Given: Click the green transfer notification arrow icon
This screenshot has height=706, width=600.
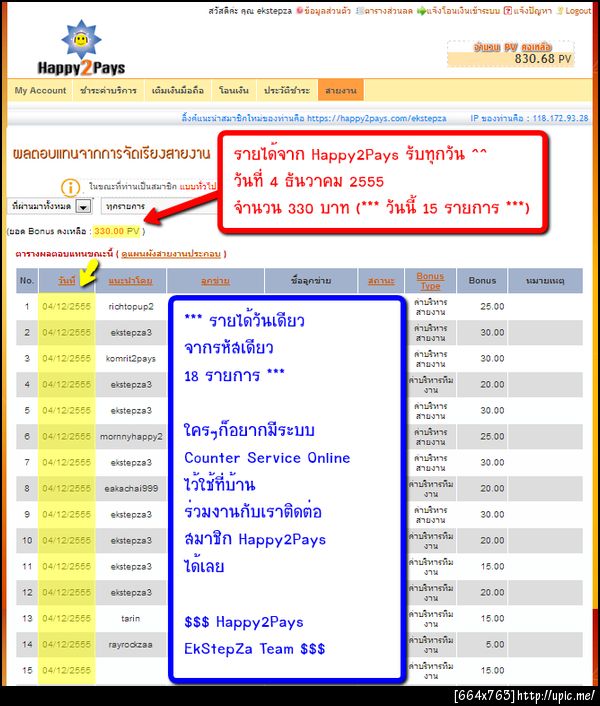Looking at the screenshot, I should [x=421, y=10].
